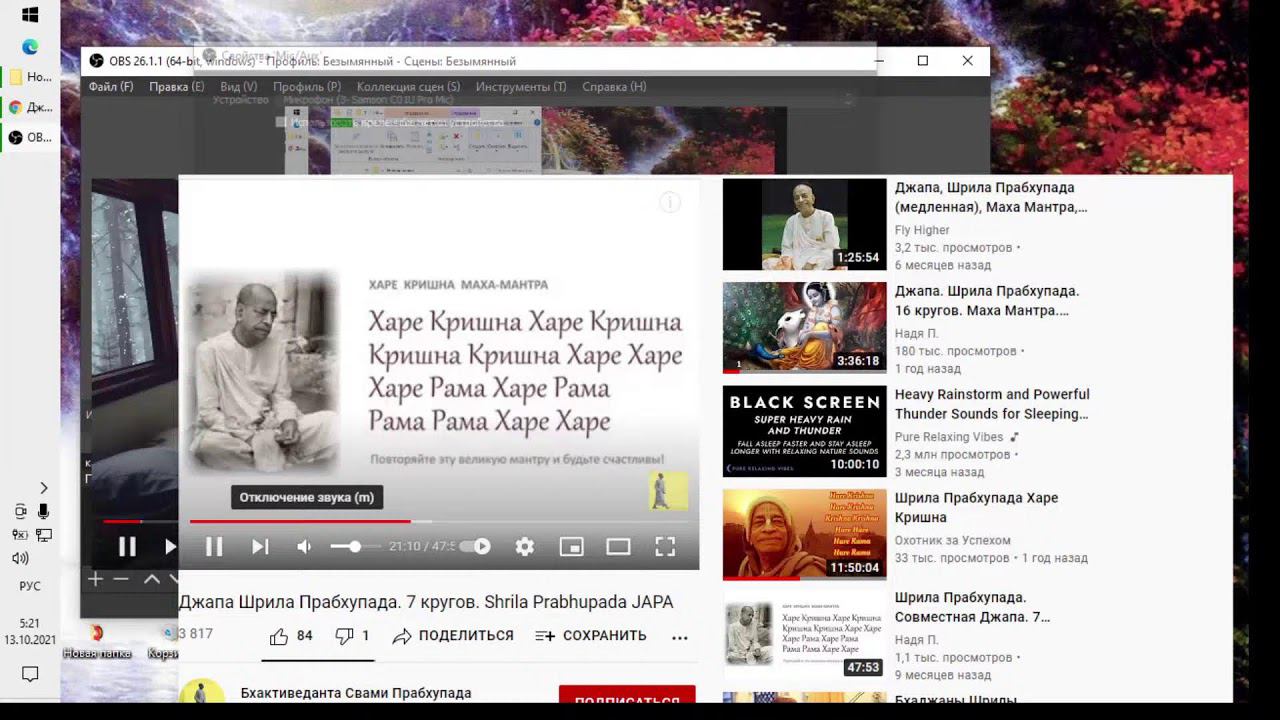Click the microphone tray icon

[x=44, y=511]
